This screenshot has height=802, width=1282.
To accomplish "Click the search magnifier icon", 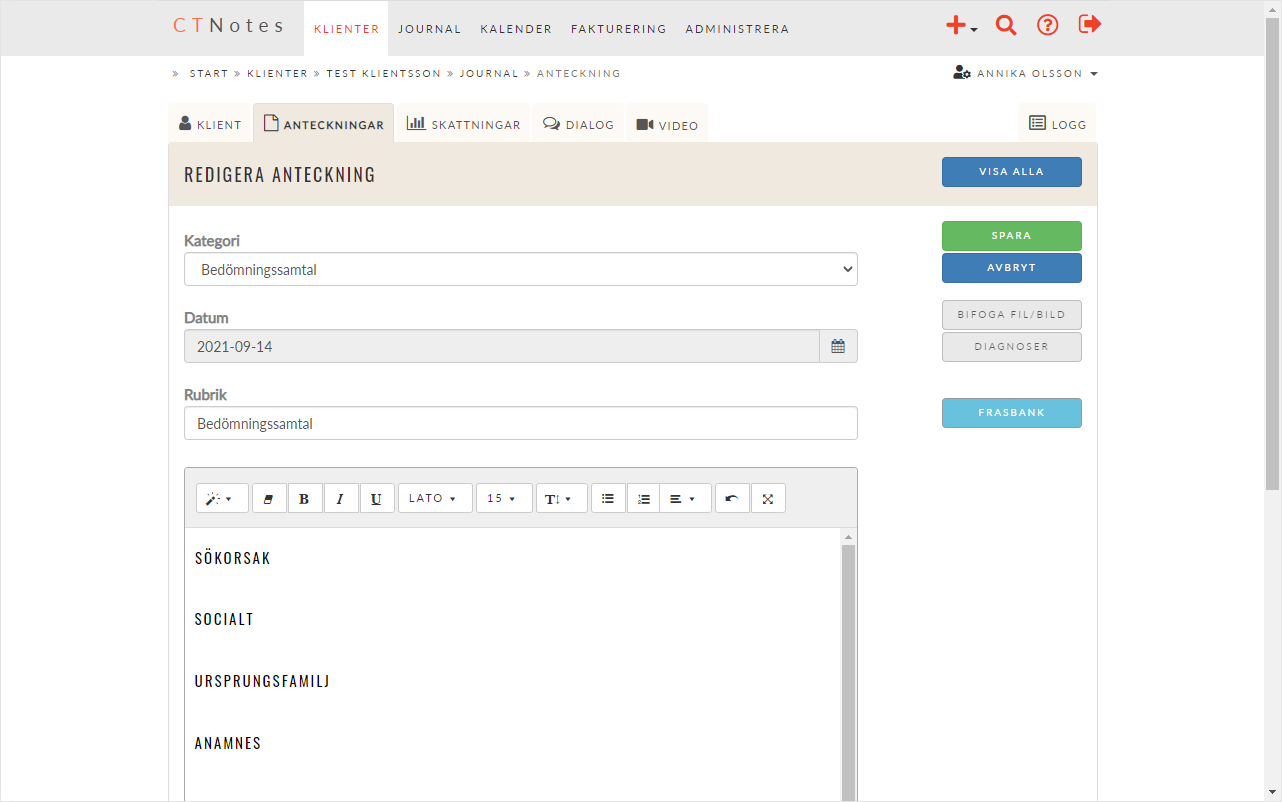I will tap(1006, 26).
